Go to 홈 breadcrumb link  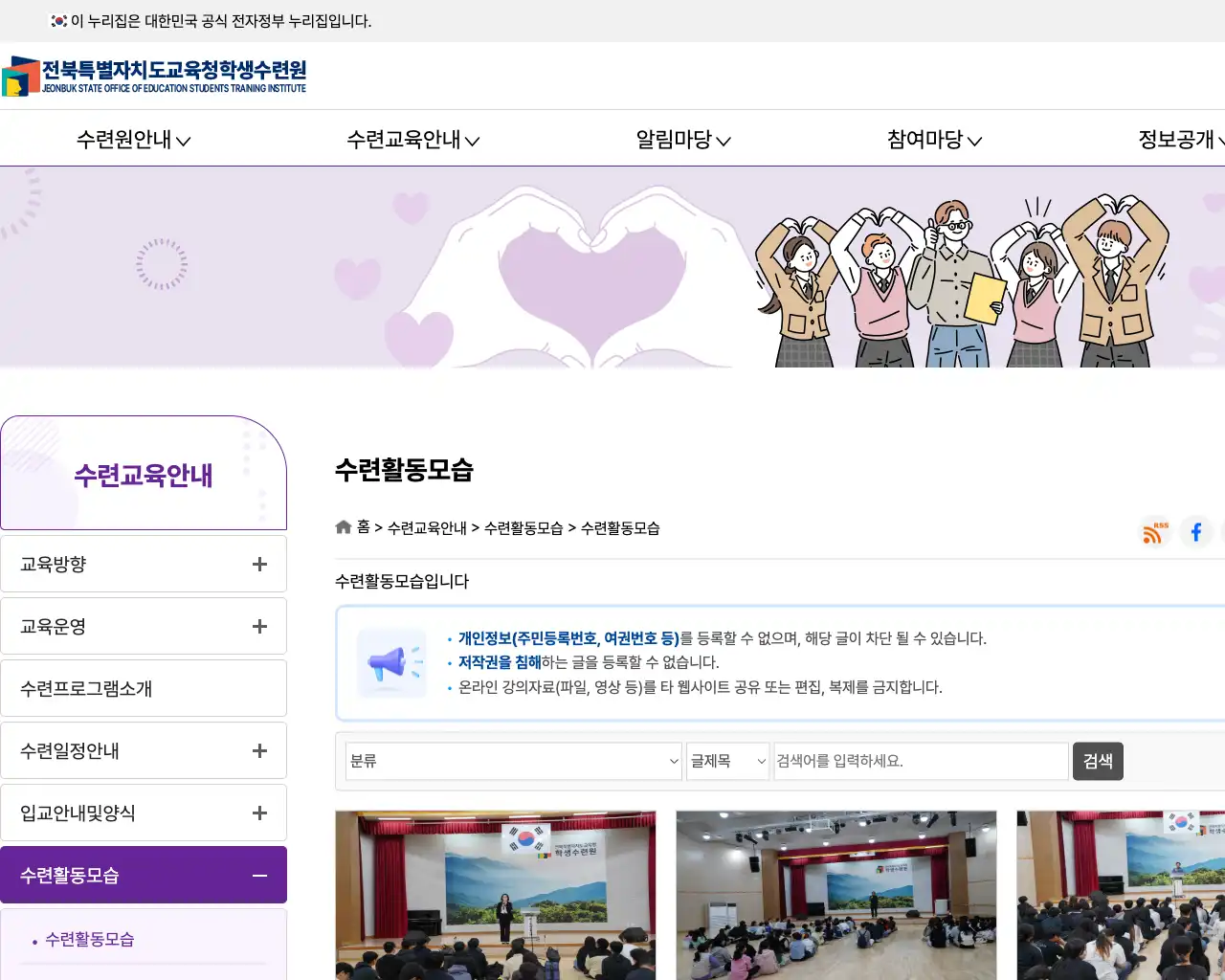point(364,527)
